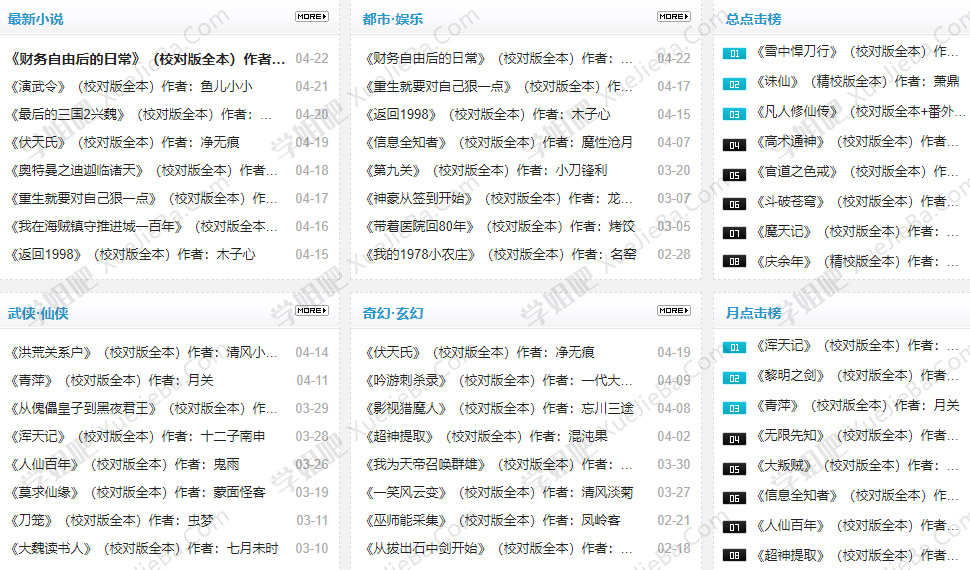Open 《无限先知》 in 月点击榜
Screen dimensions: 970x570
click(x=857, y=436)
